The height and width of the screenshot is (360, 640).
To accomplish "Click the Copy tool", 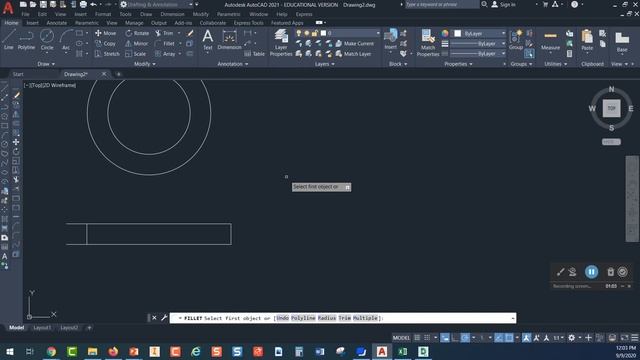I will pos(106,43).
